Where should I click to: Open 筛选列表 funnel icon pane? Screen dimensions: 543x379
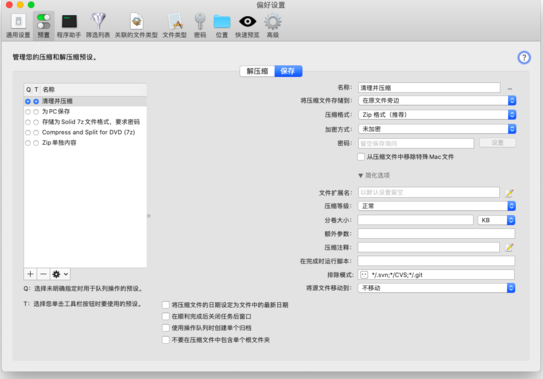tap(98, 26)
